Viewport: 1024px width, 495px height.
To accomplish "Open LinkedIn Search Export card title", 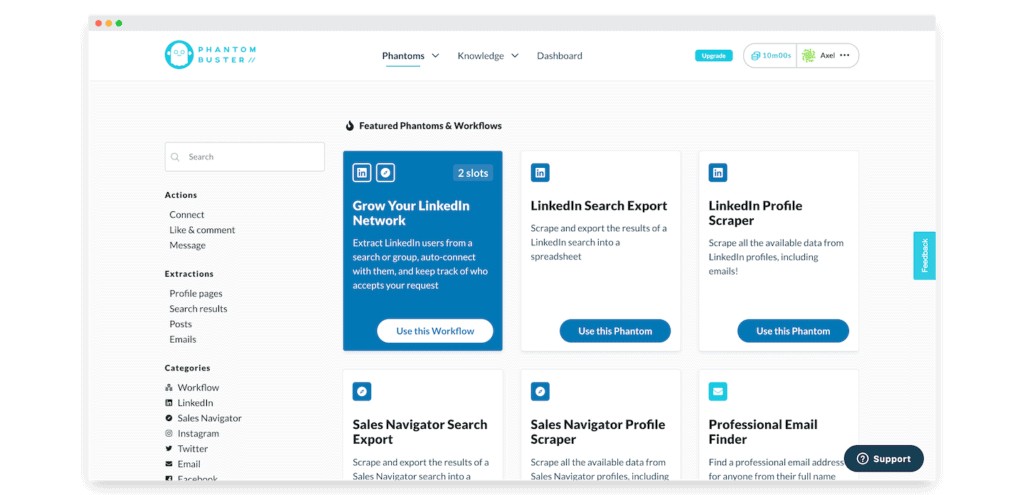I will coord(599,206).
